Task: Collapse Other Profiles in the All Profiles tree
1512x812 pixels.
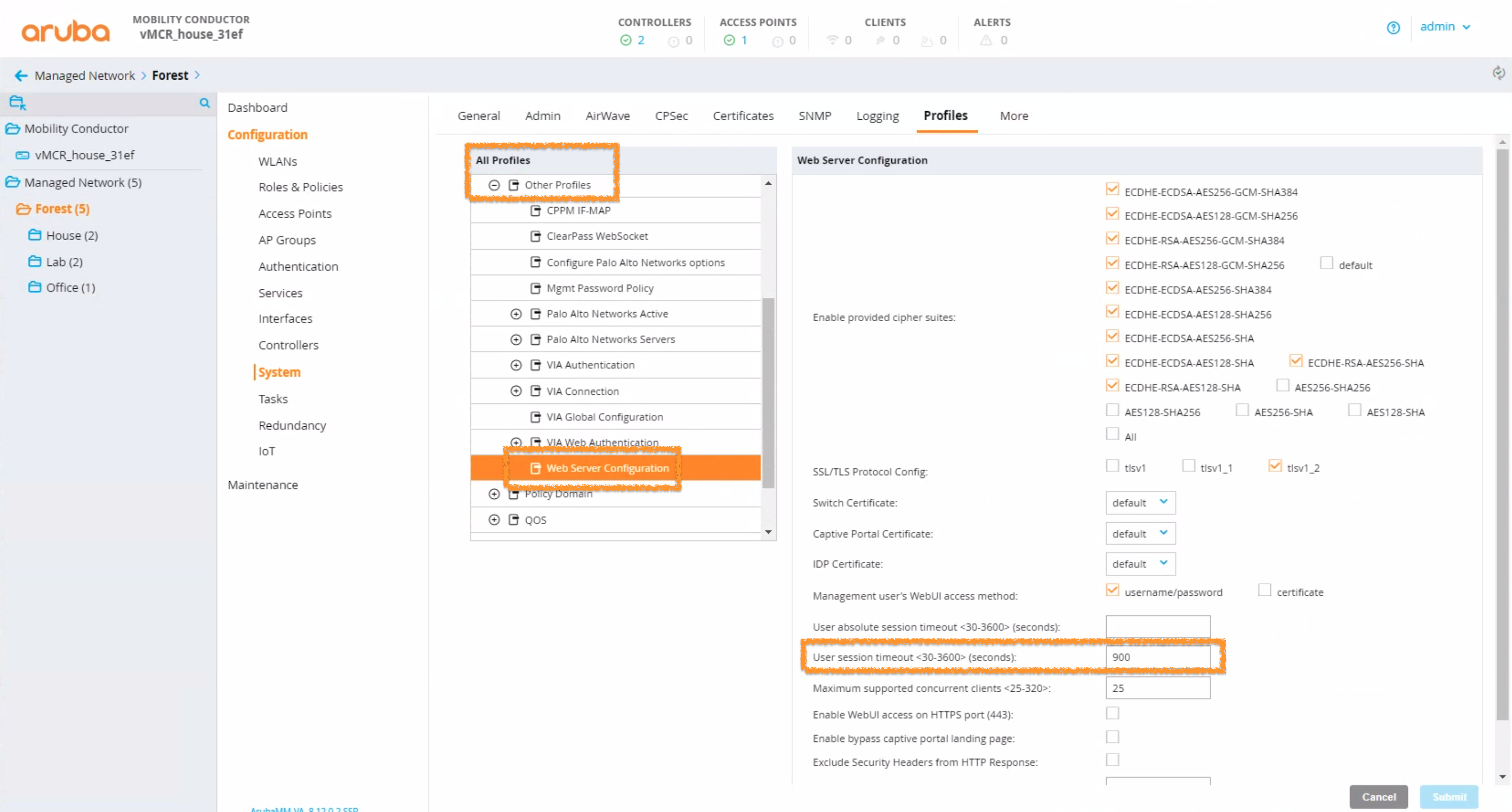Action: (x=494, y=184)
